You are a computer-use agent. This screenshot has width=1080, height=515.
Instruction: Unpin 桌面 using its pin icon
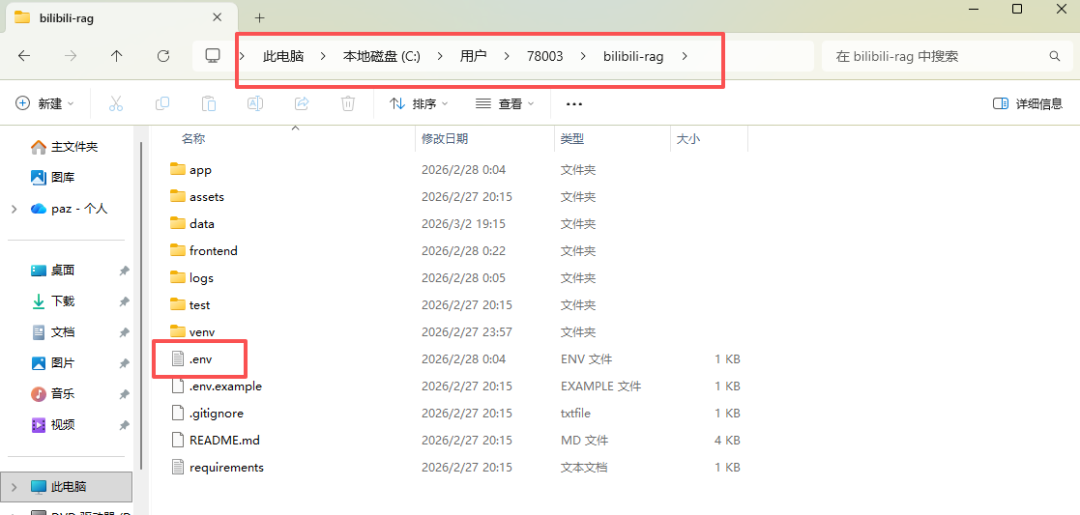click(x=123, y=271)
